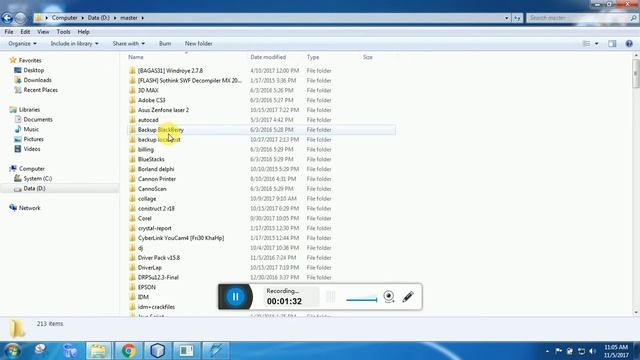640x360 pixels.
Task: Create a New folder
Action: click(x=198, y=44)
